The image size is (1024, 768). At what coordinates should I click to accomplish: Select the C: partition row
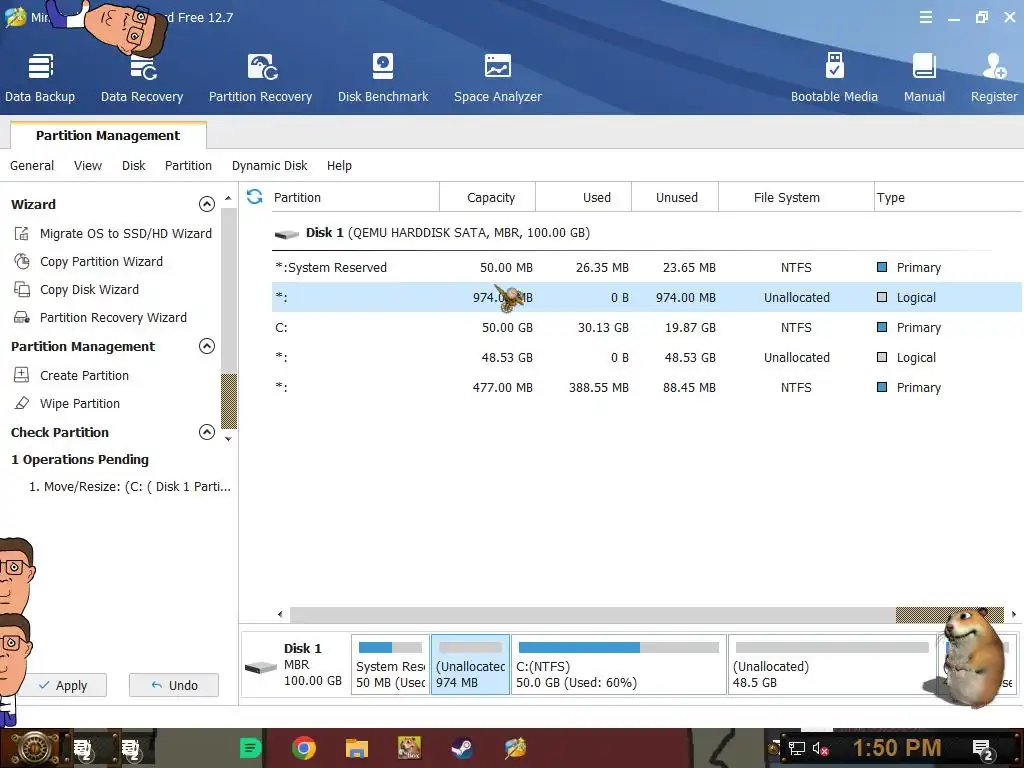point(647,328)
